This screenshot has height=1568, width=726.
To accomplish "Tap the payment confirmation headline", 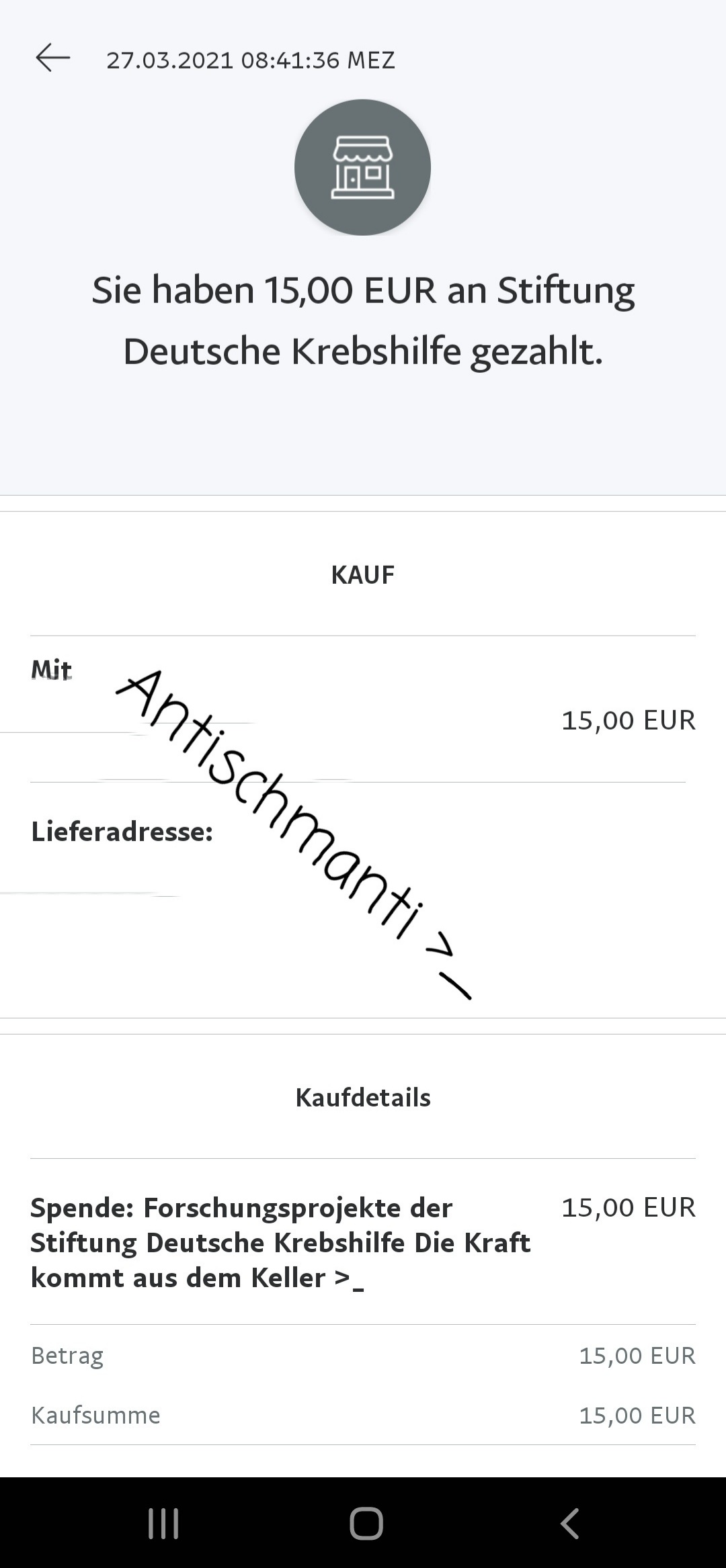I will (x=363, y=320).
